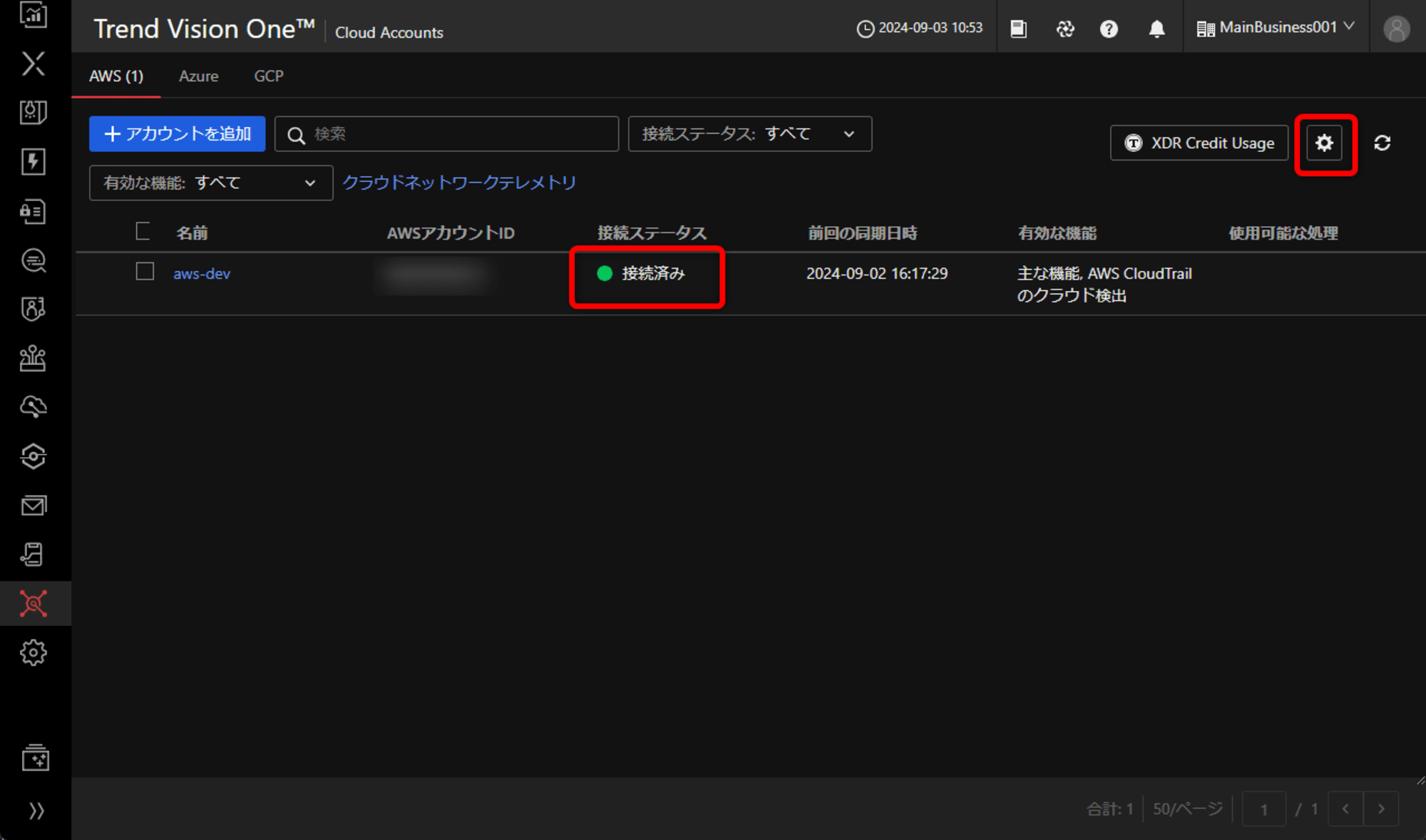Go to next page arrow
1426x840 pixels.
point(1381,809)
